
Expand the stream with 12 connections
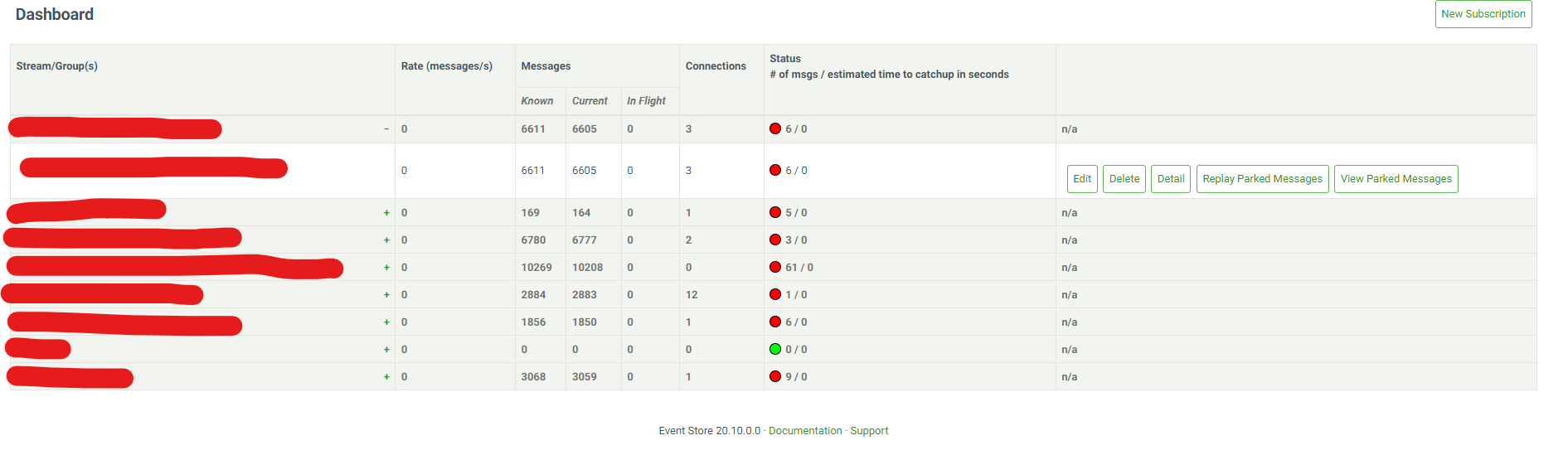(386, 295)
